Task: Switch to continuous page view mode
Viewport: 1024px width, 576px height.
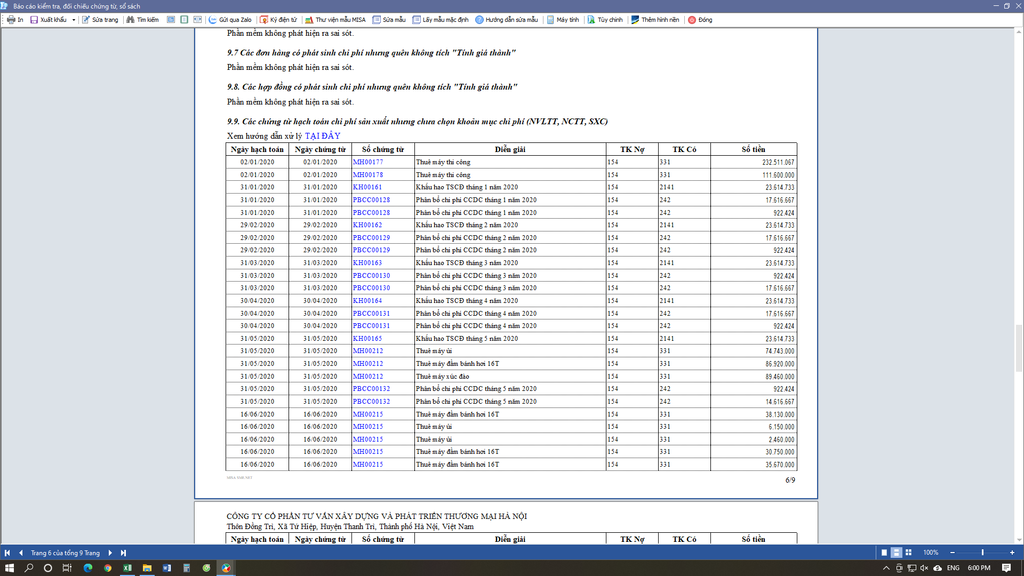Action: pos(896,552)
